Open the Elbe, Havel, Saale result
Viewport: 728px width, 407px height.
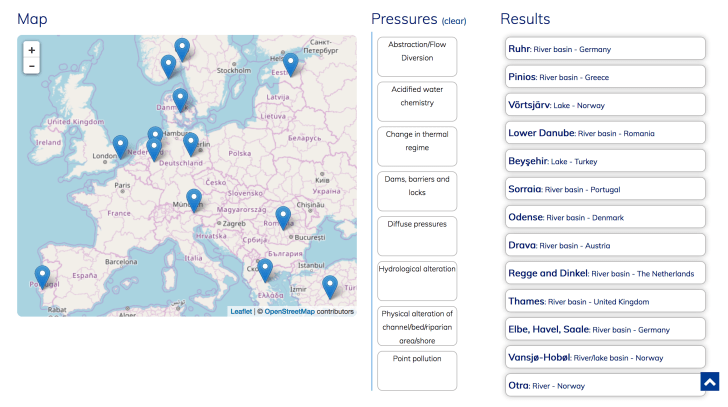(605, 329)
